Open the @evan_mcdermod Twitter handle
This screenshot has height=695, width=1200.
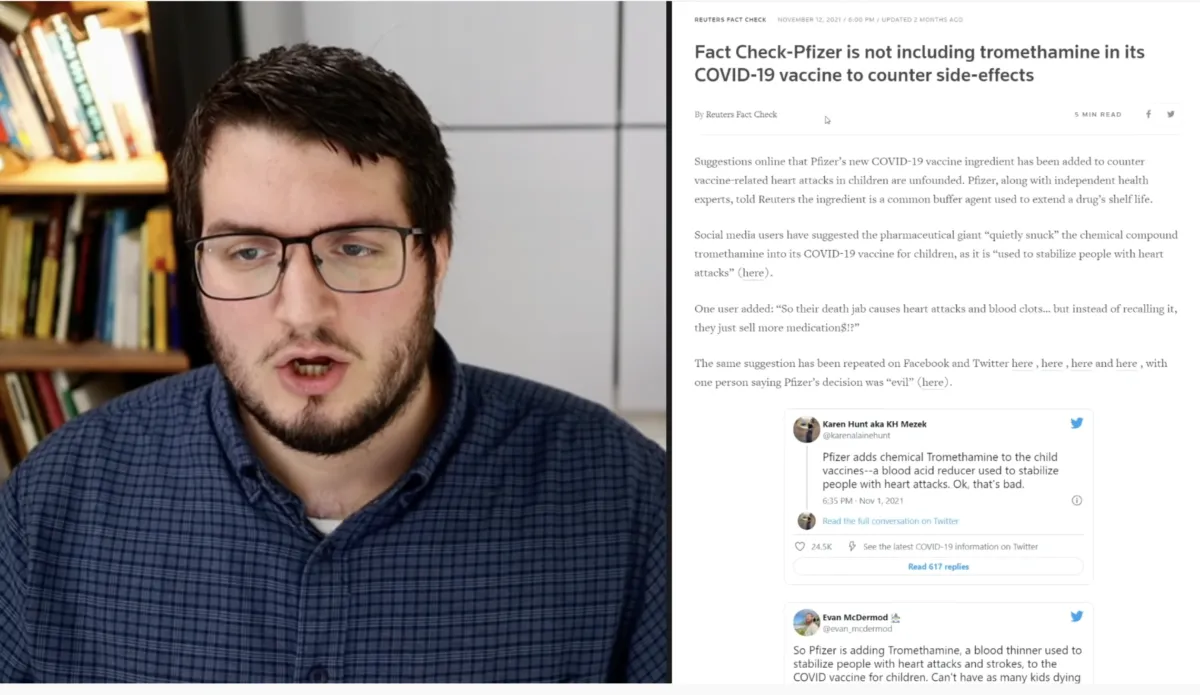(x=857, y=629)
